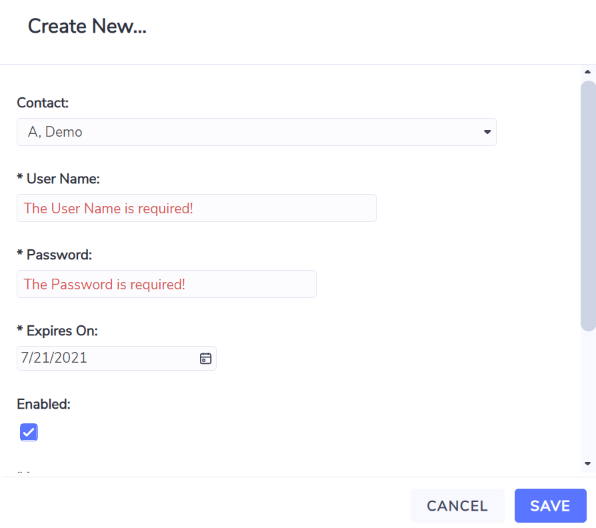
Task: Click the caret arrow in Contact box
Action: click(487, 132)
